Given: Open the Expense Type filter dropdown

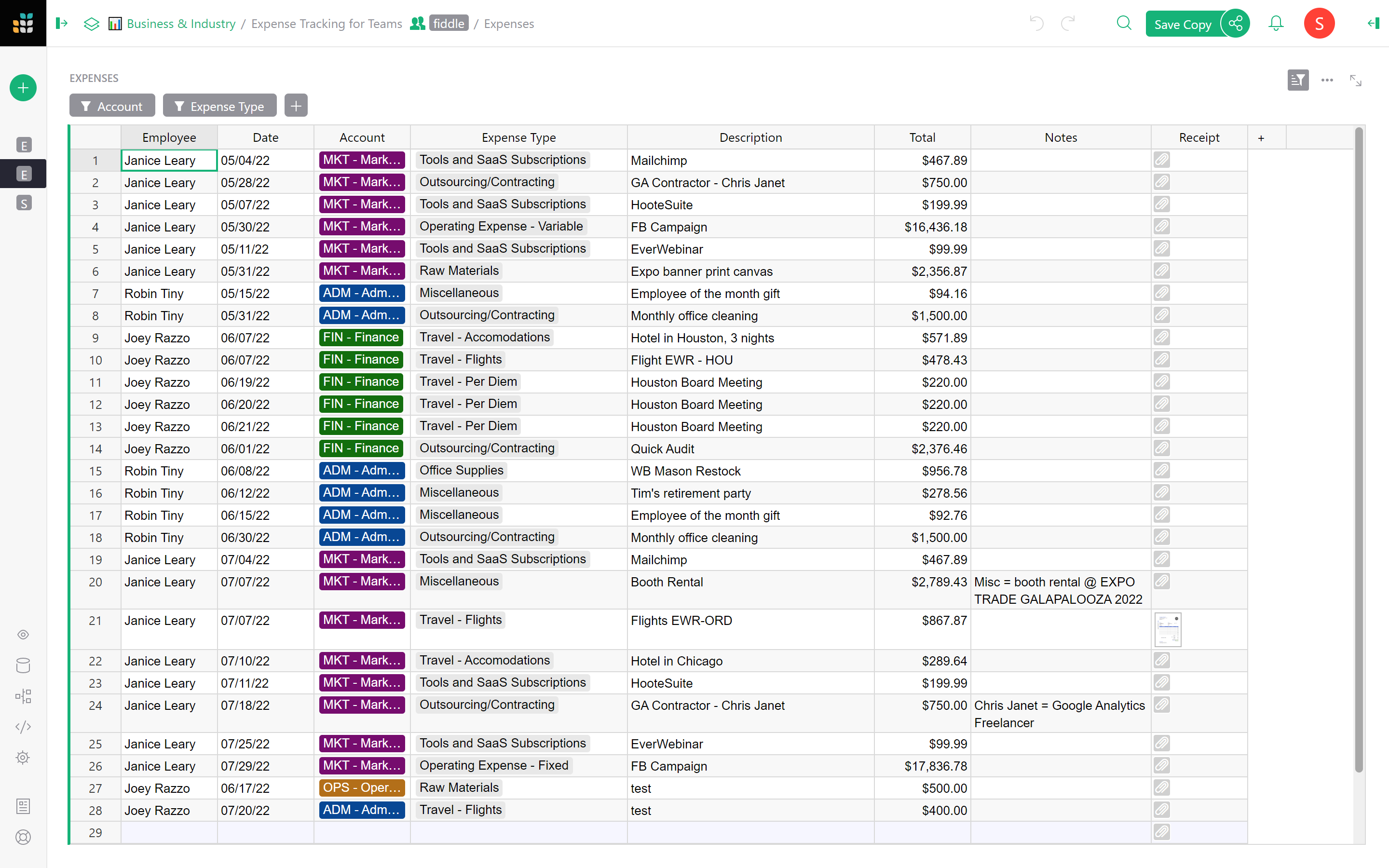Looking at the screenshot, I should 220,106.
